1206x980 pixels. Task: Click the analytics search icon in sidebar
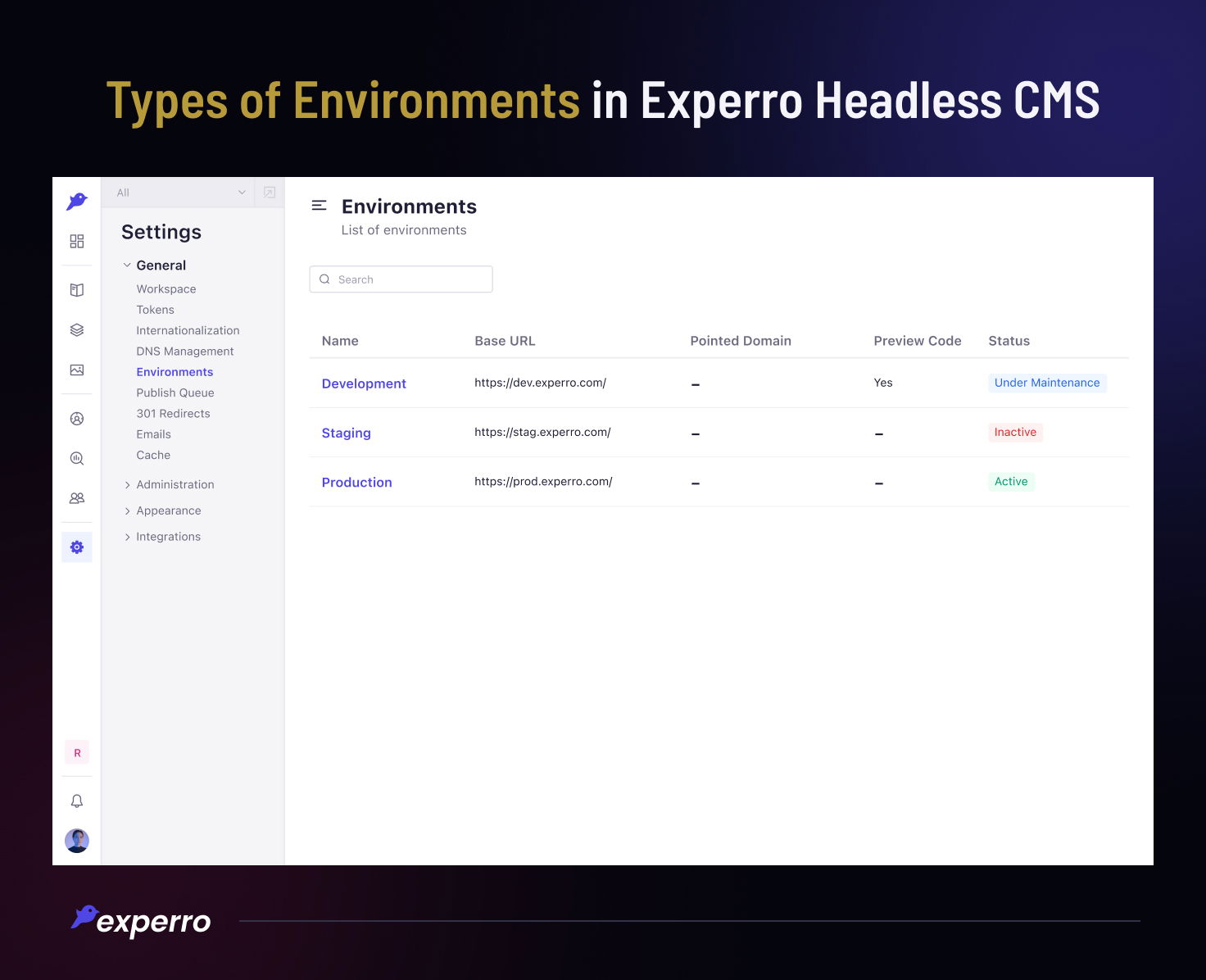pyautogui.click(x=77, y=458)
